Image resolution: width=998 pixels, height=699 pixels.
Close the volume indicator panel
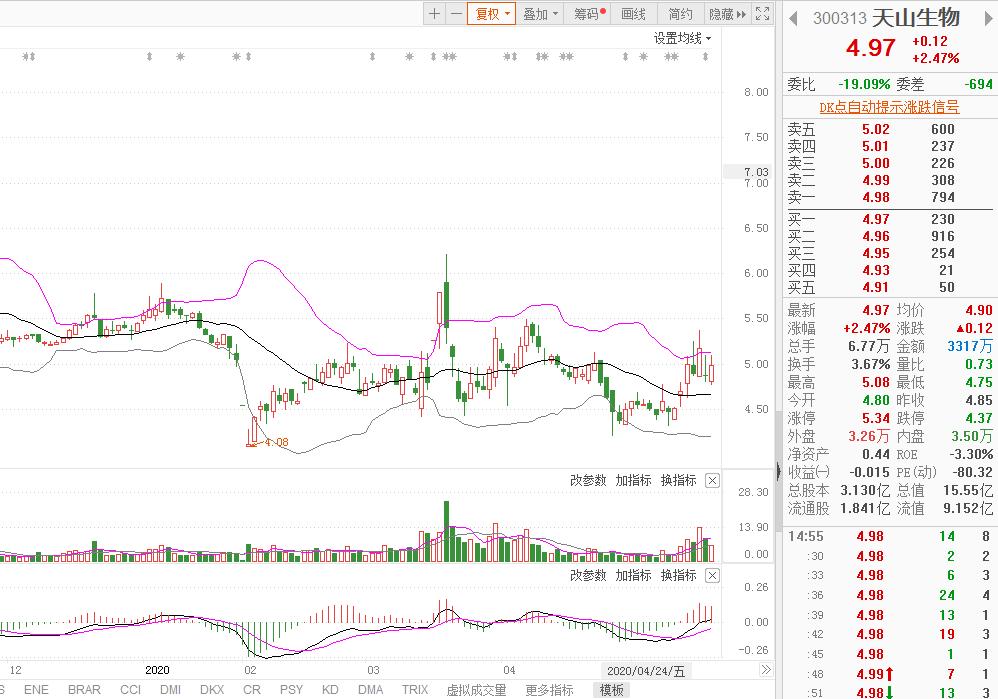point(712,481)
